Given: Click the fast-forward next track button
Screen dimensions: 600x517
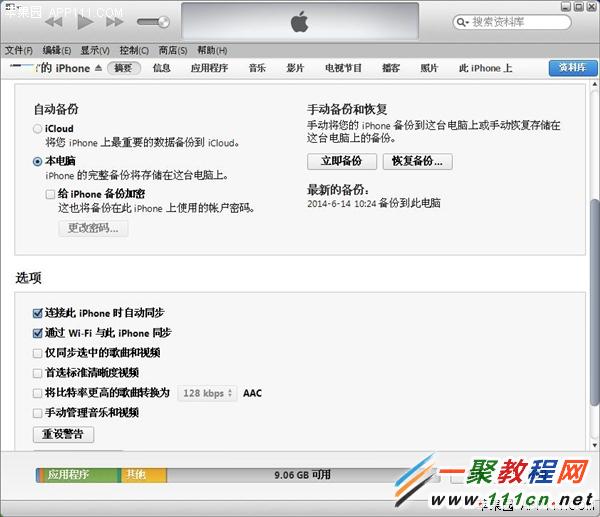Looking at the screenshot, I should pos(114,22).
